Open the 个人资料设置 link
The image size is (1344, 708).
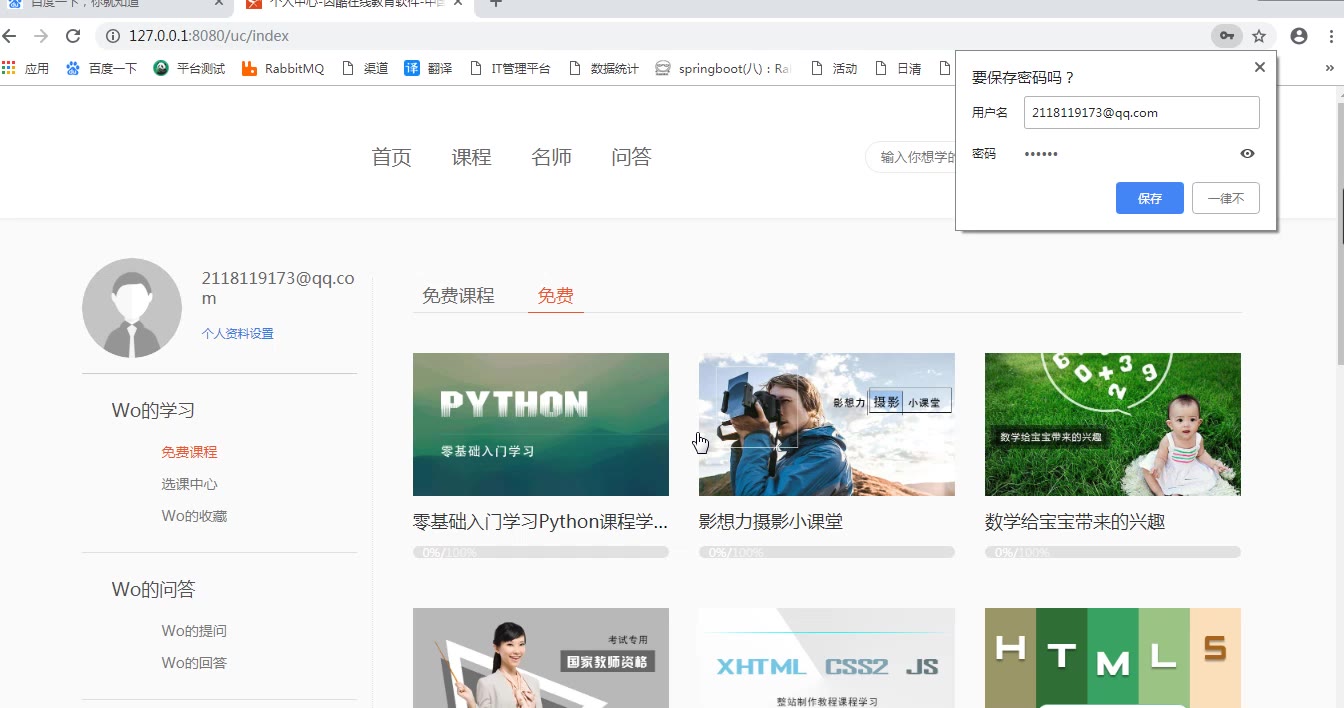[237, 334]
